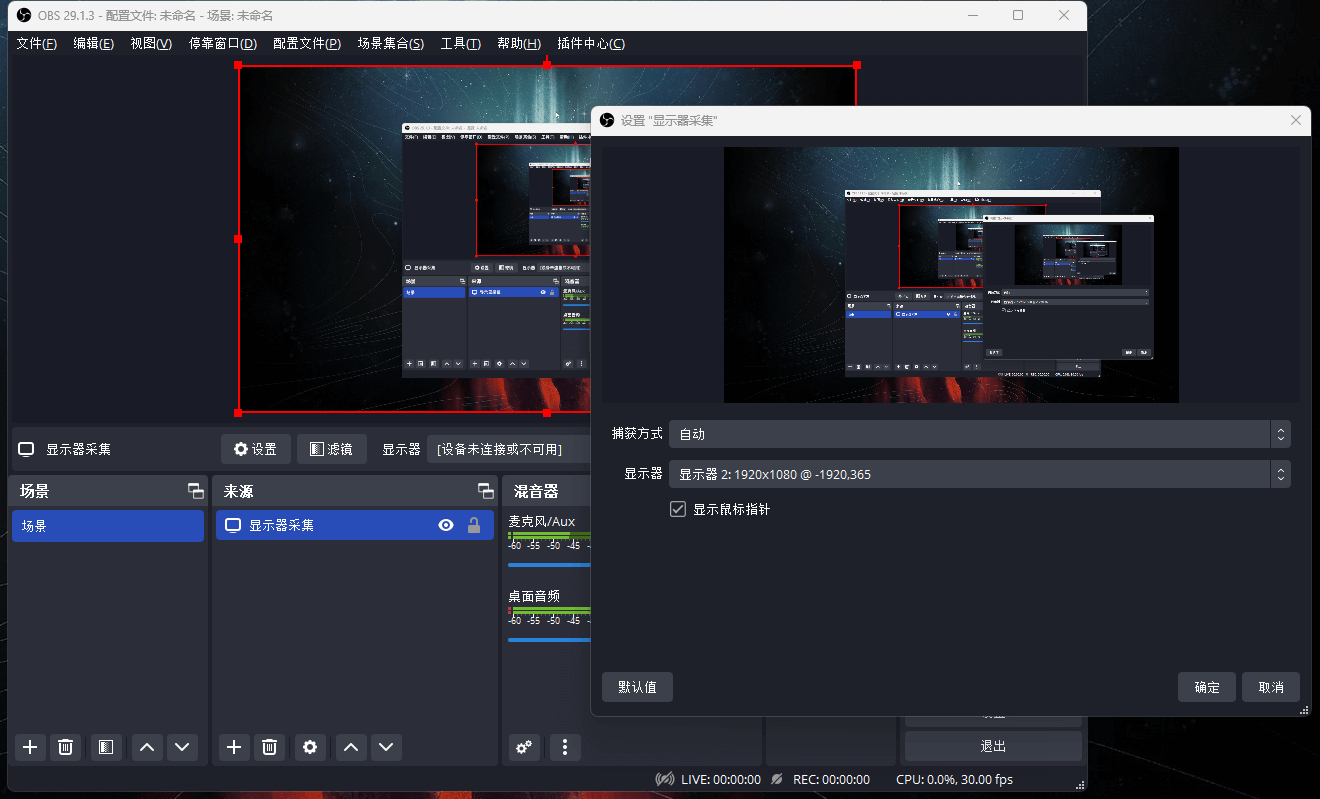Click OBS logo in main title bar
Image resolution: width=1320 pixels, height=799 pixels.
[x=24, y=15]
